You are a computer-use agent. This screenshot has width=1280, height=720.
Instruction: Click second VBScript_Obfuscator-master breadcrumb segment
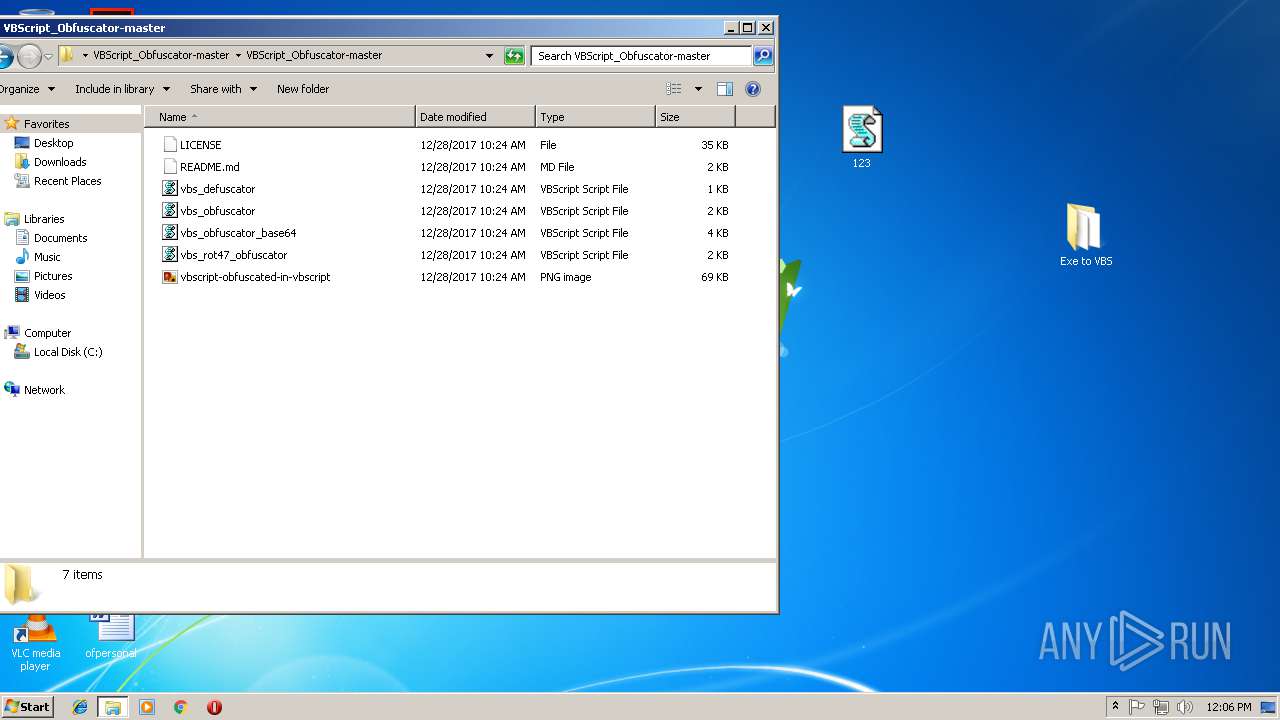[x=314, y=56]
